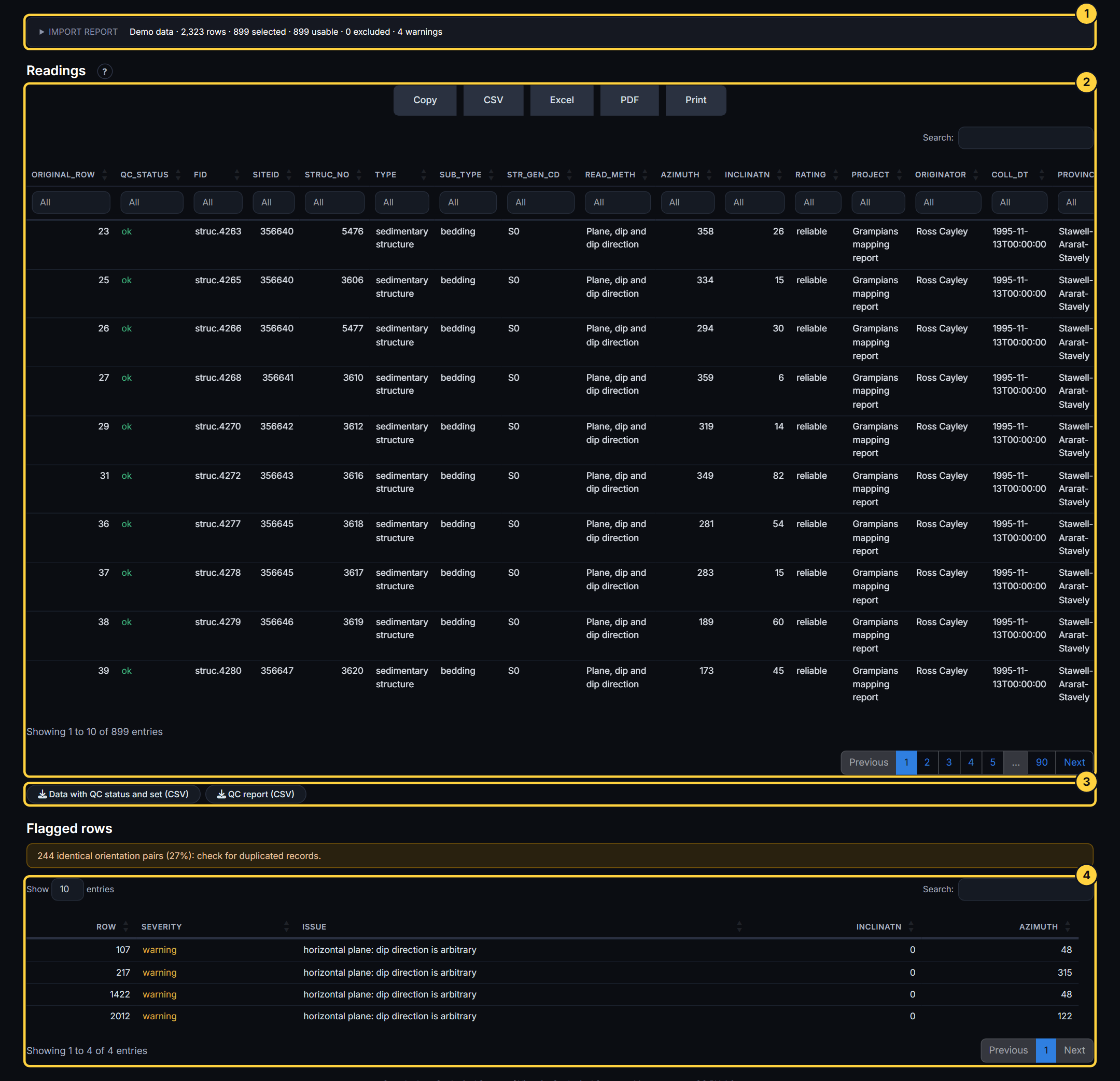Sort flagged rows by SEVERITY arrows
The width and height of the screenshot is (1120, 1081).
[286, 926]
